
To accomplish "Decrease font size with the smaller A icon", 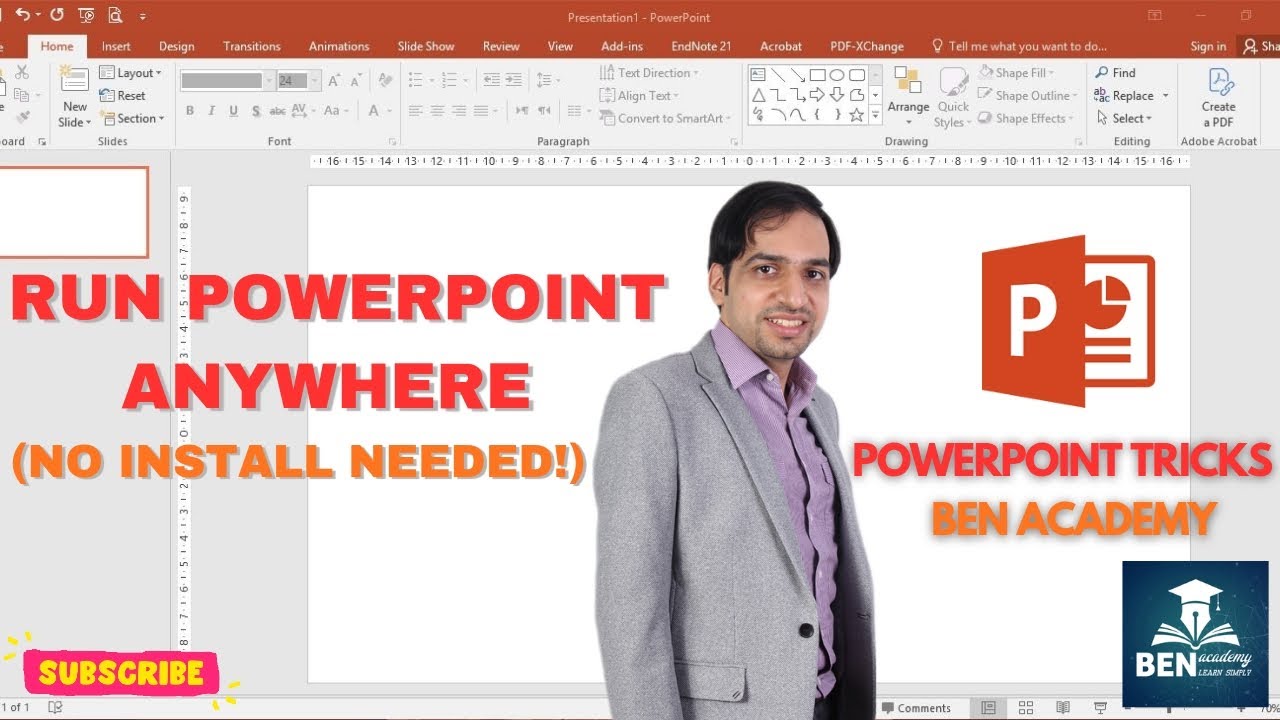I will (357, 80).
